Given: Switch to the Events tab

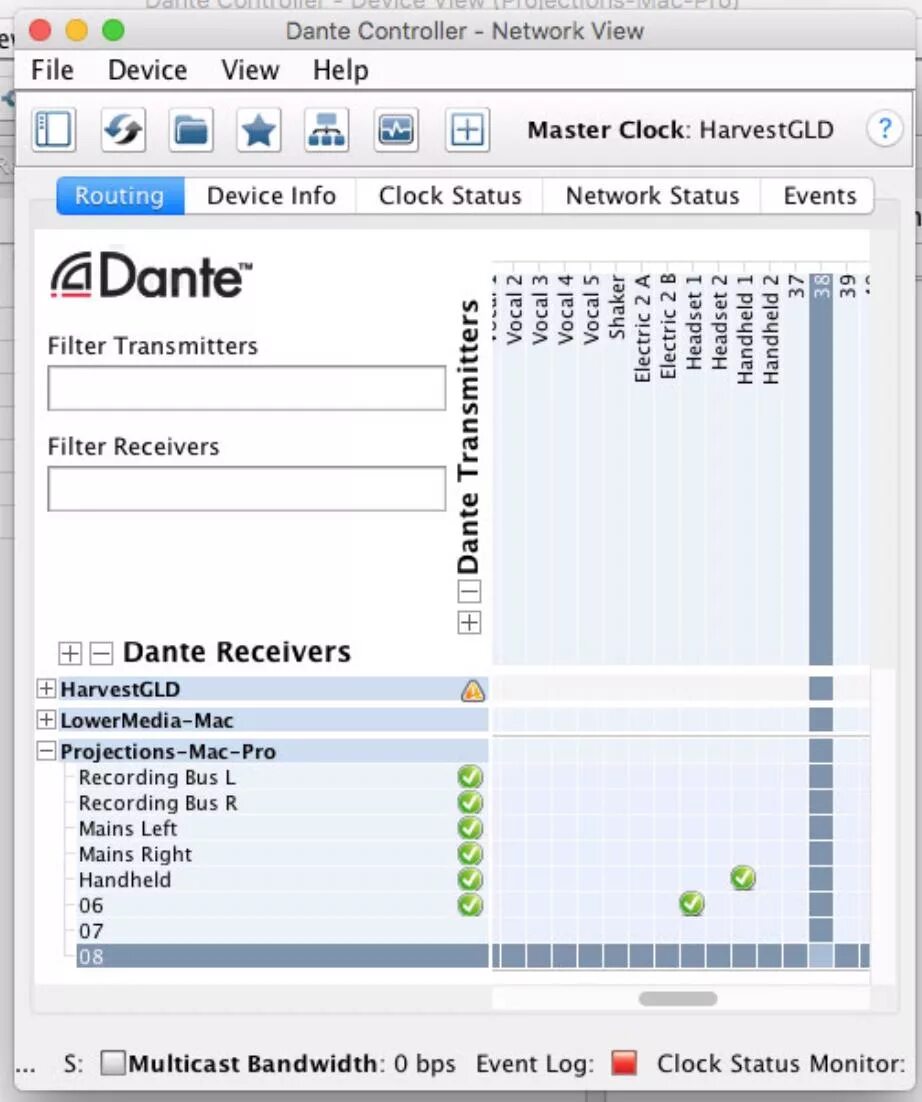Looking at the screenshot, I should (819, 195).
